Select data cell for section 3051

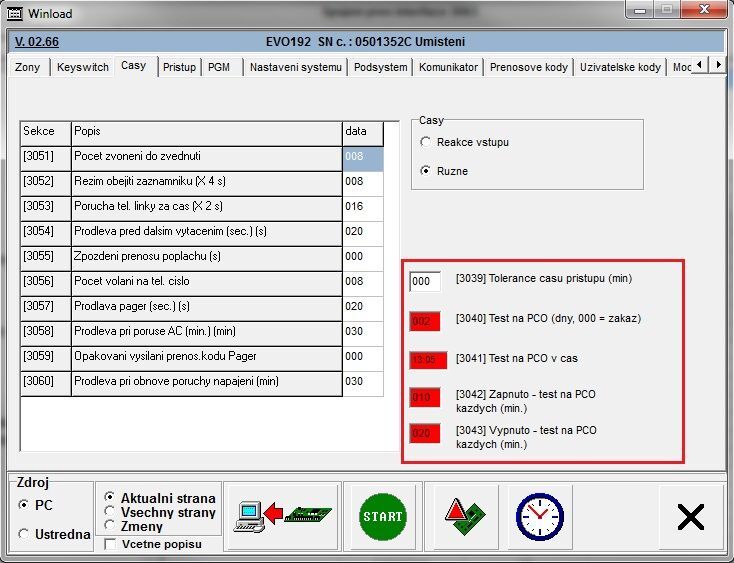coord(362,158)
